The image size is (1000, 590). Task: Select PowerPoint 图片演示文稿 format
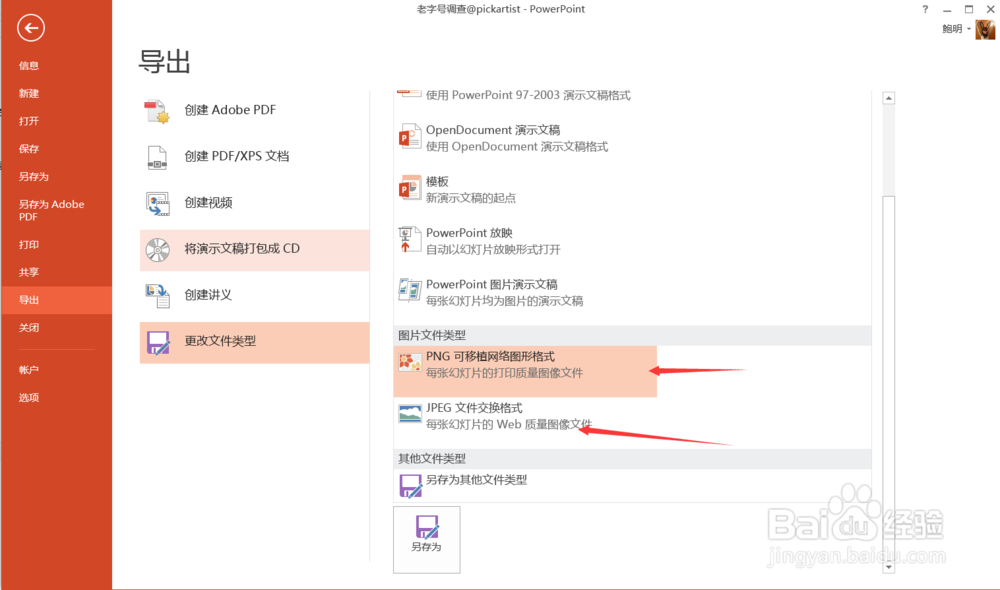[x=525, y=293]
